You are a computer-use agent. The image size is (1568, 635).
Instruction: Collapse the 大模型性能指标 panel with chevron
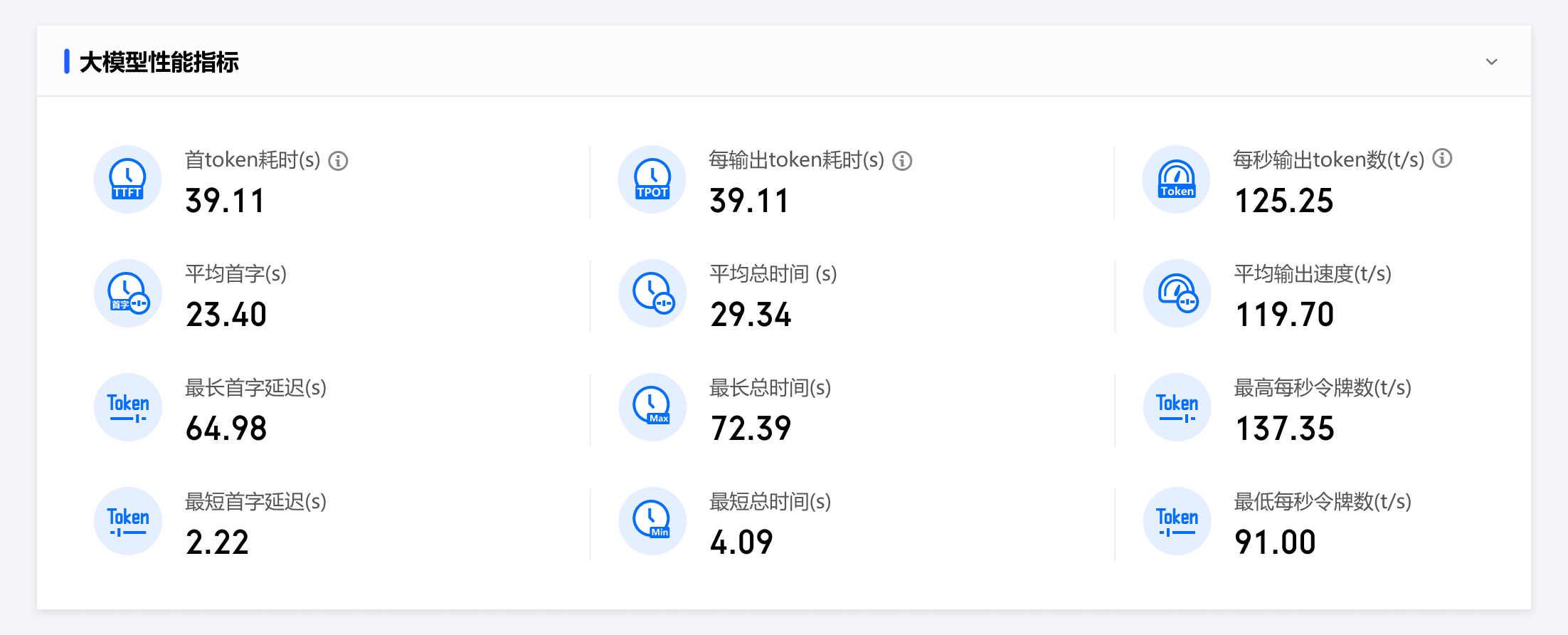click(1492, 62)
